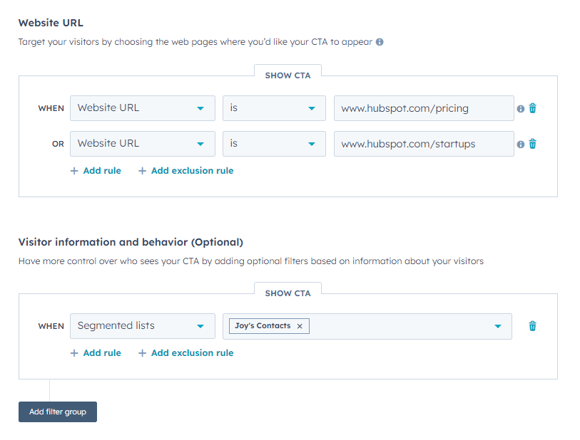This screenshot has height=440, width=580.
Task: Open info icon beside startups URL field
Action: tap(520, 144)
